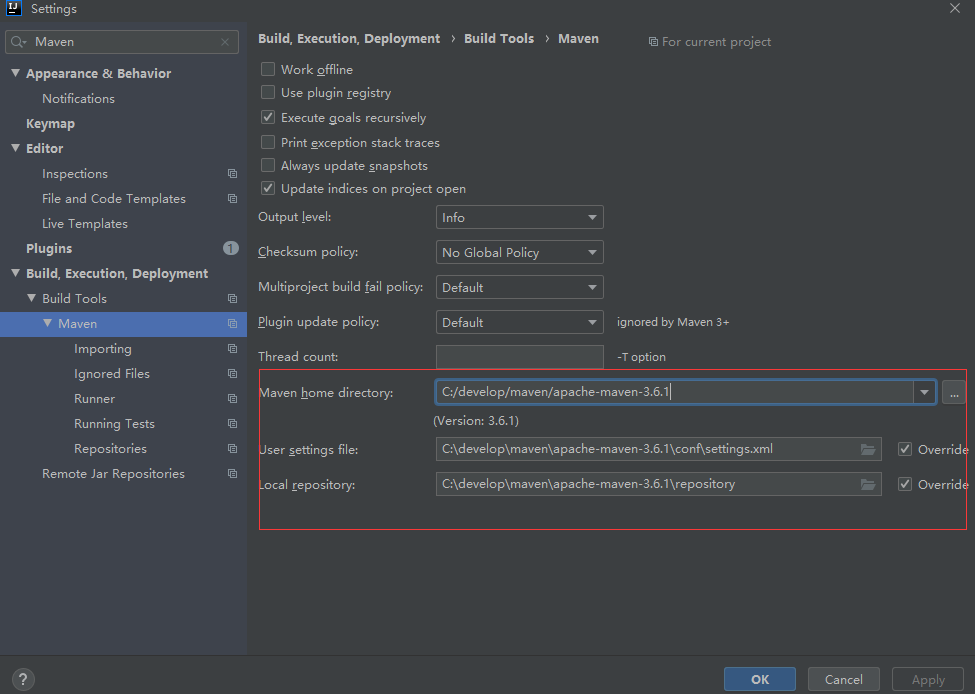Browse folder icon in Local repository field
The width and height of the screenshot is (975, 694).
tap(868, 484)
